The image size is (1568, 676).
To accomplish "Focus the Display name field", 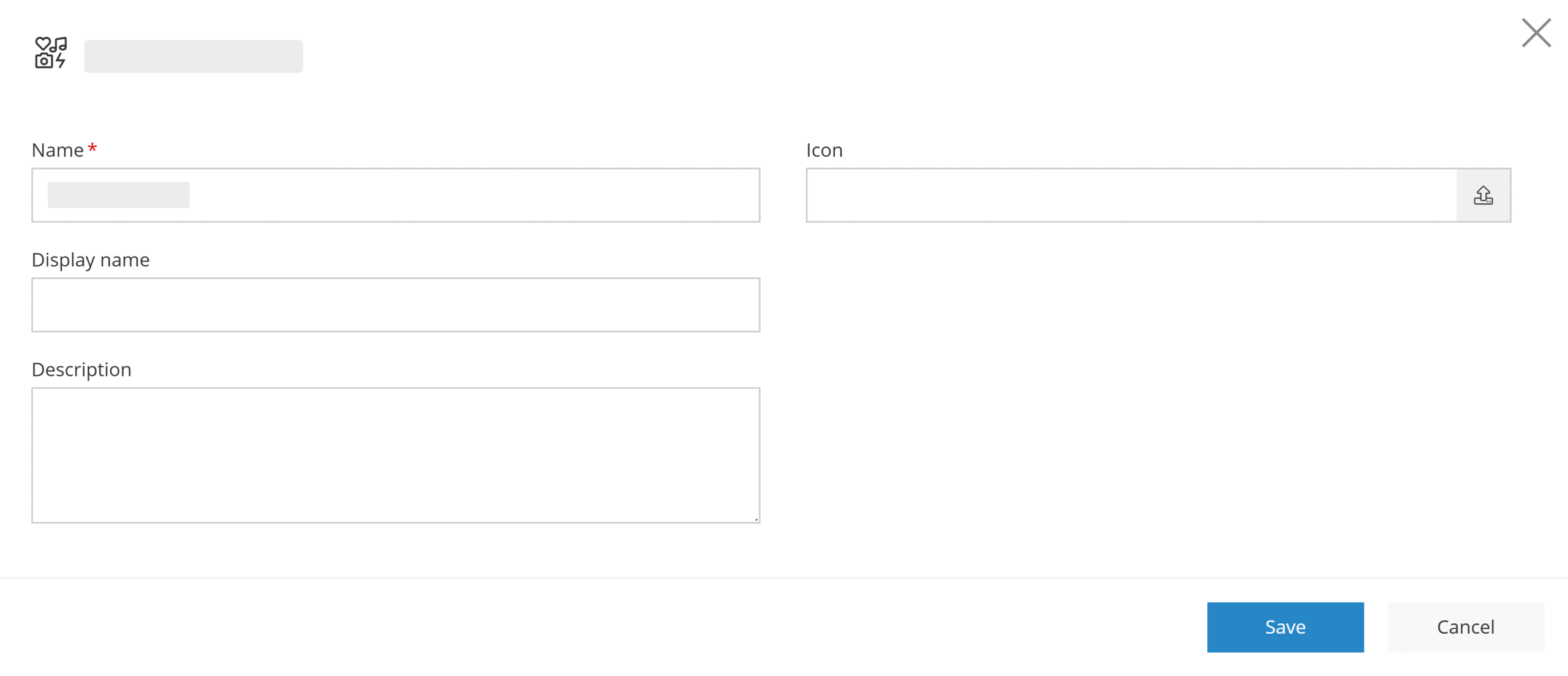I will (396, 305).
